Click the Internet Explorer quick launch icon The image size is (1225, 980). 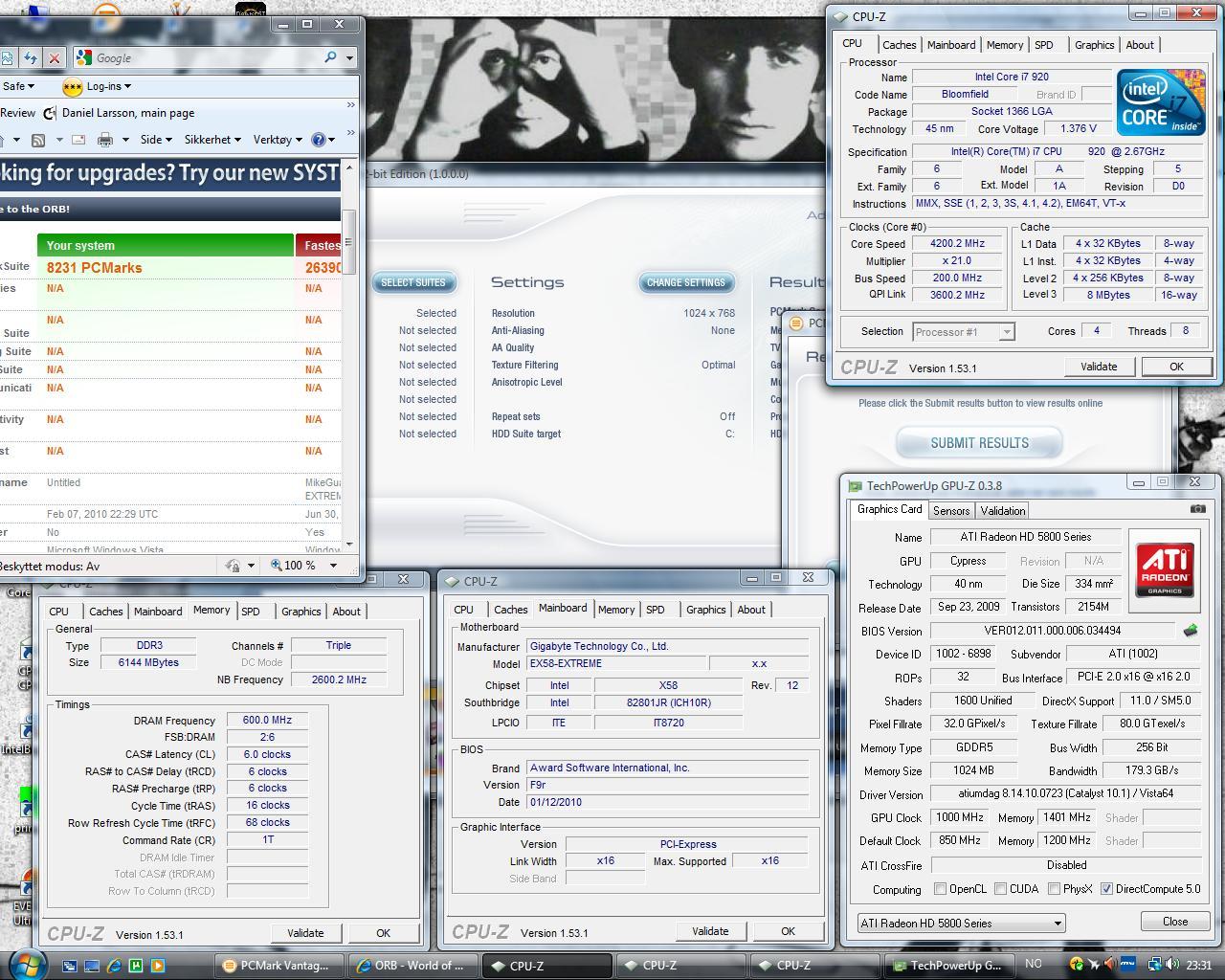[114, 966]
